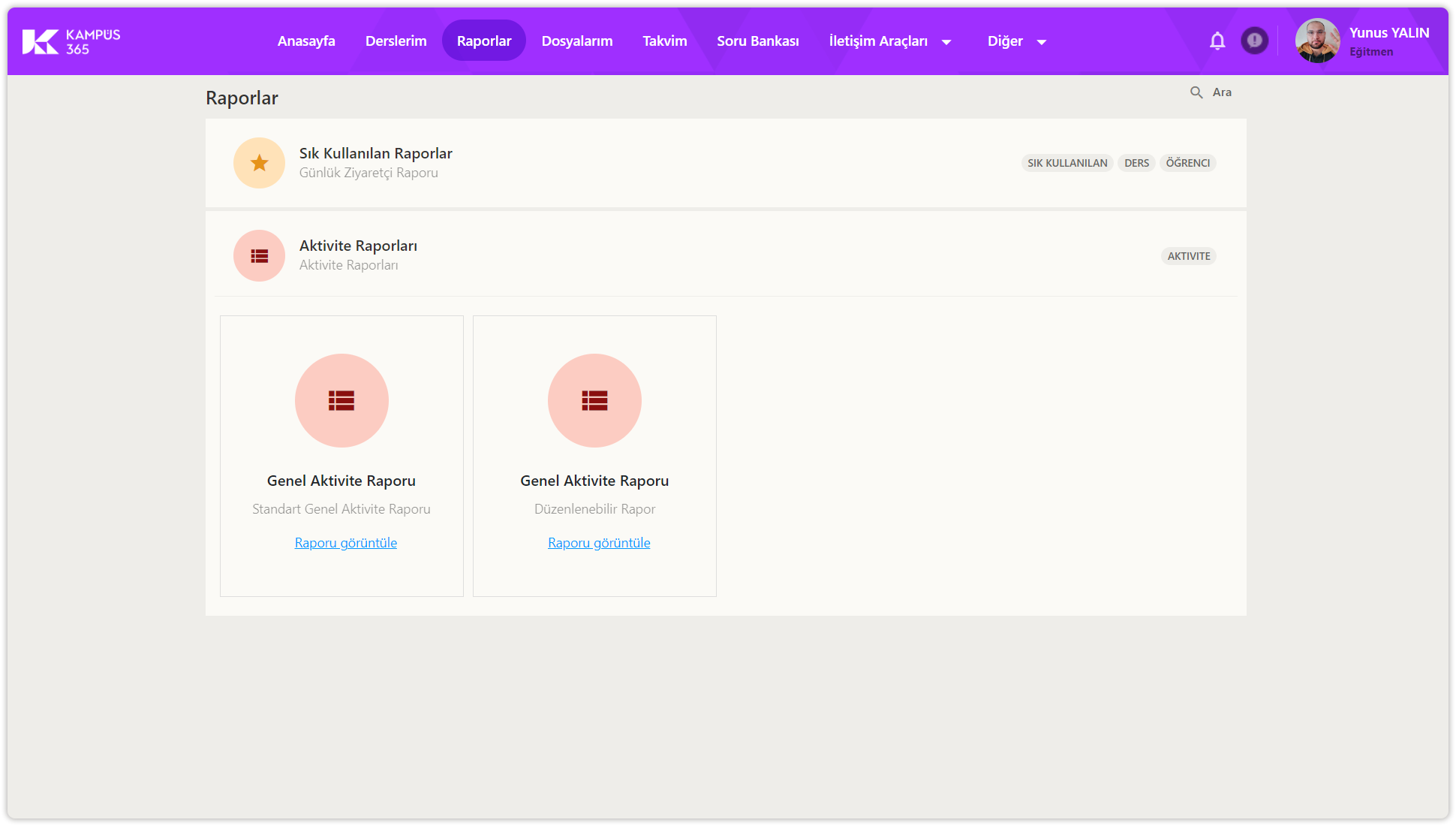Image resolution: width=1456 pixels, height=826 pixels.
Task: Click the Düzenlenebilir Rapor card icon
Action: (x=594, y=401)
